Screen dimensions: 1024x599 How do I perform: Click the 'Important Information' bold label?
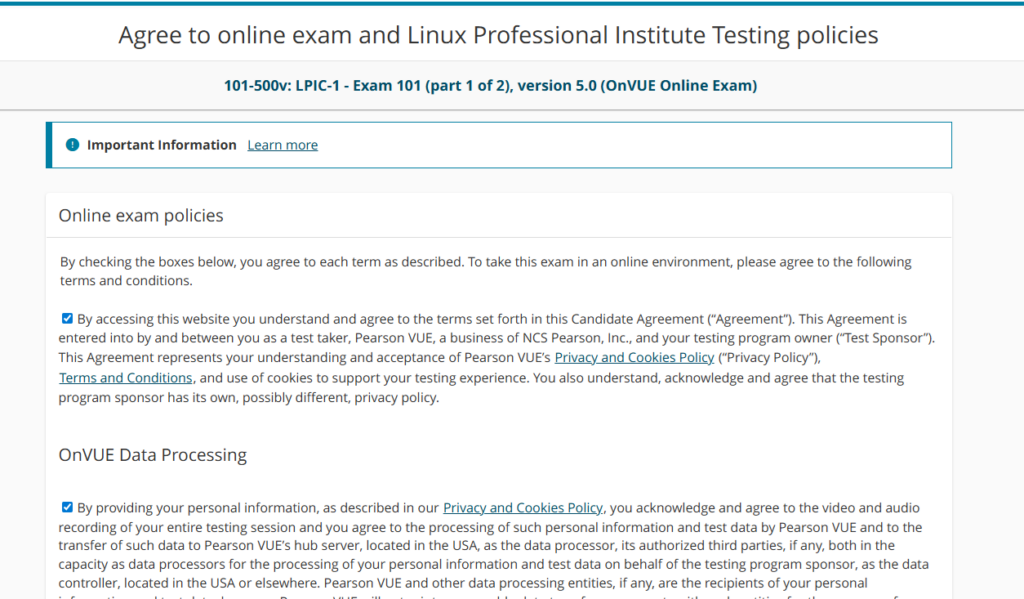[x=162, y=145]
